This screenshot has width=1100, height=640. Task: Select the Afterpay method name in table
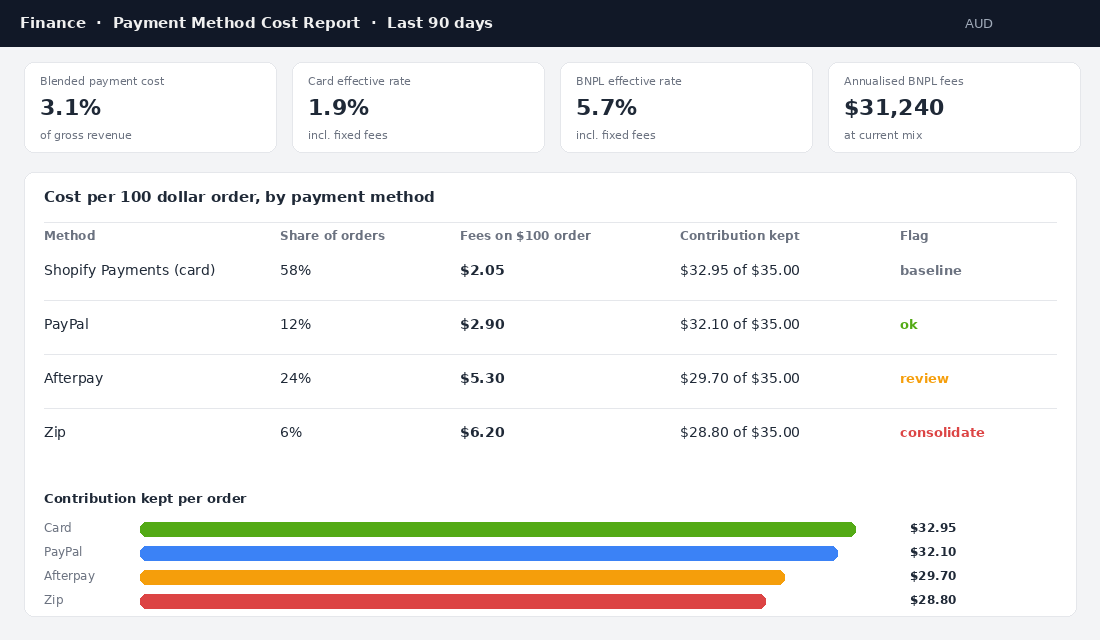click(73, 378)
